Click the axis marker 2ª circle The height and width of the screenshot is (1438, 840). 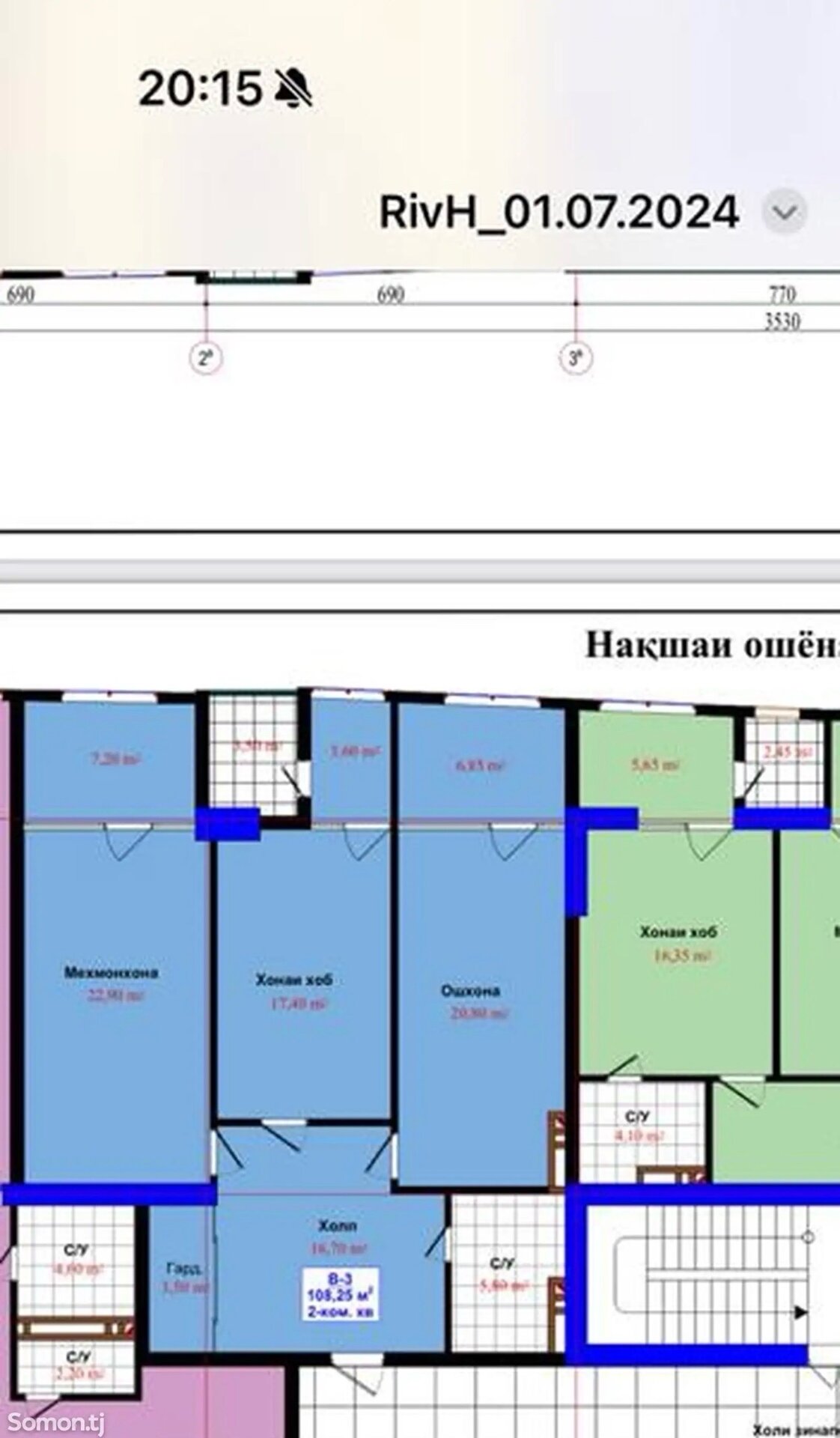(205, 359)
